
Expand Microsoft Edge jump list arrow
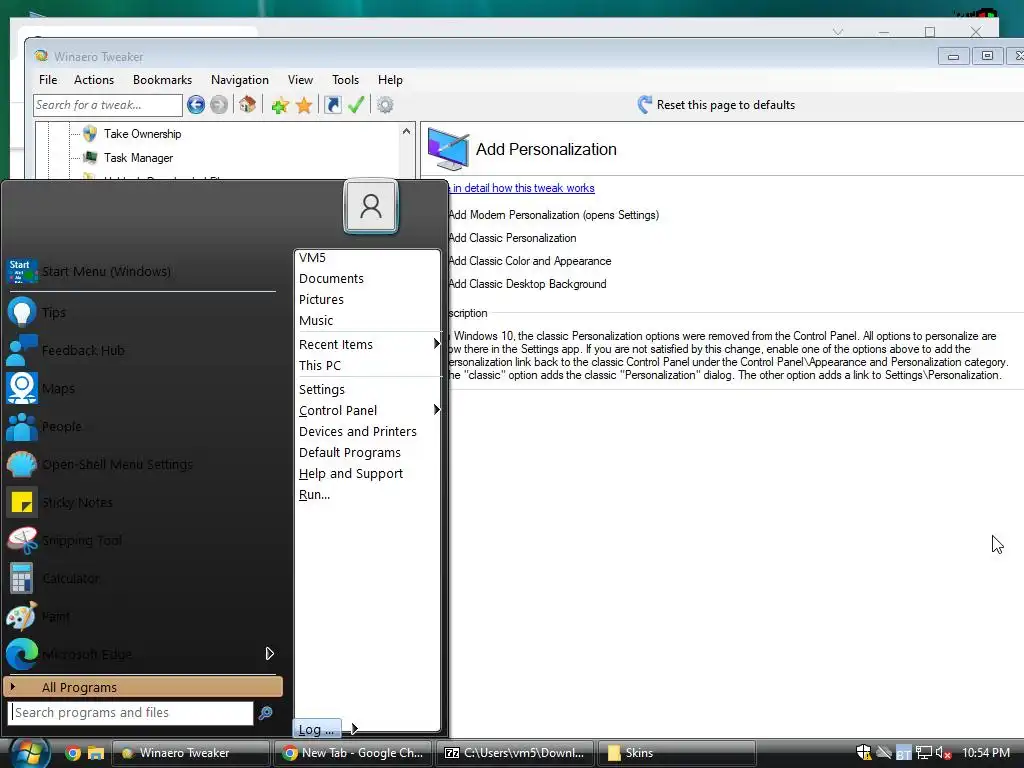tap(270, 654)
